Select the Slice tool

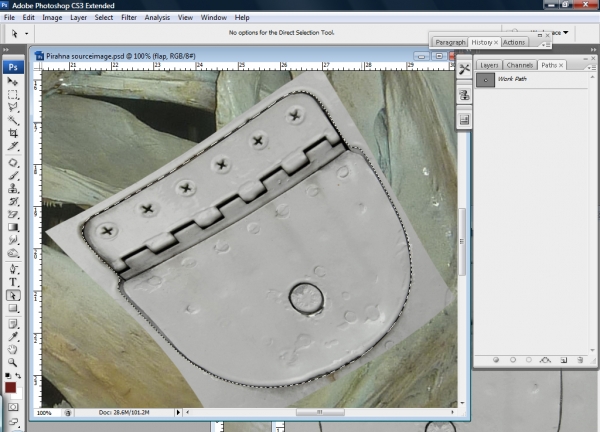tap(13, 147)
